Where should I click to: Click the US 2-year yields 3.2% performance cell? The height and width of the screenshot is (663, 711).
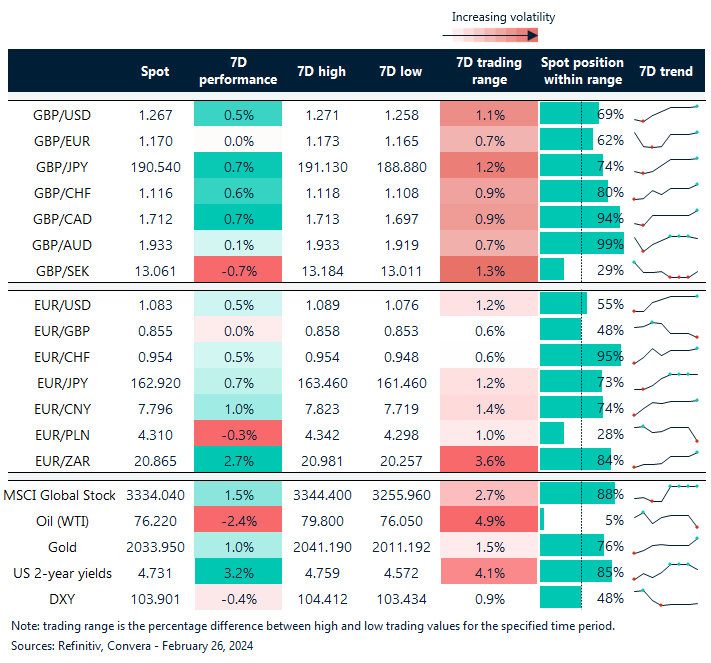tap(237, 573)
